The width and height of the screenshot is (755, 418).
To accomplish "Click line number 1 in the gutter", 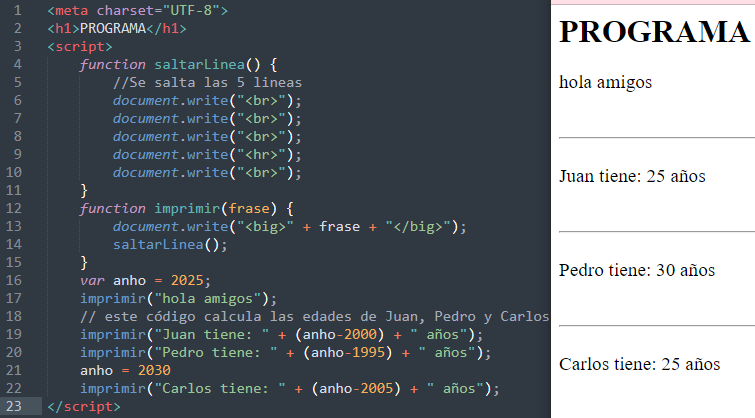I will coord(18,11).
